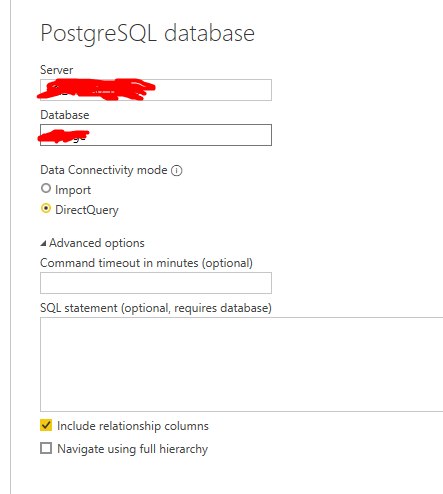
Task: Focus the Database input field
Action: (x=156, y=135)
